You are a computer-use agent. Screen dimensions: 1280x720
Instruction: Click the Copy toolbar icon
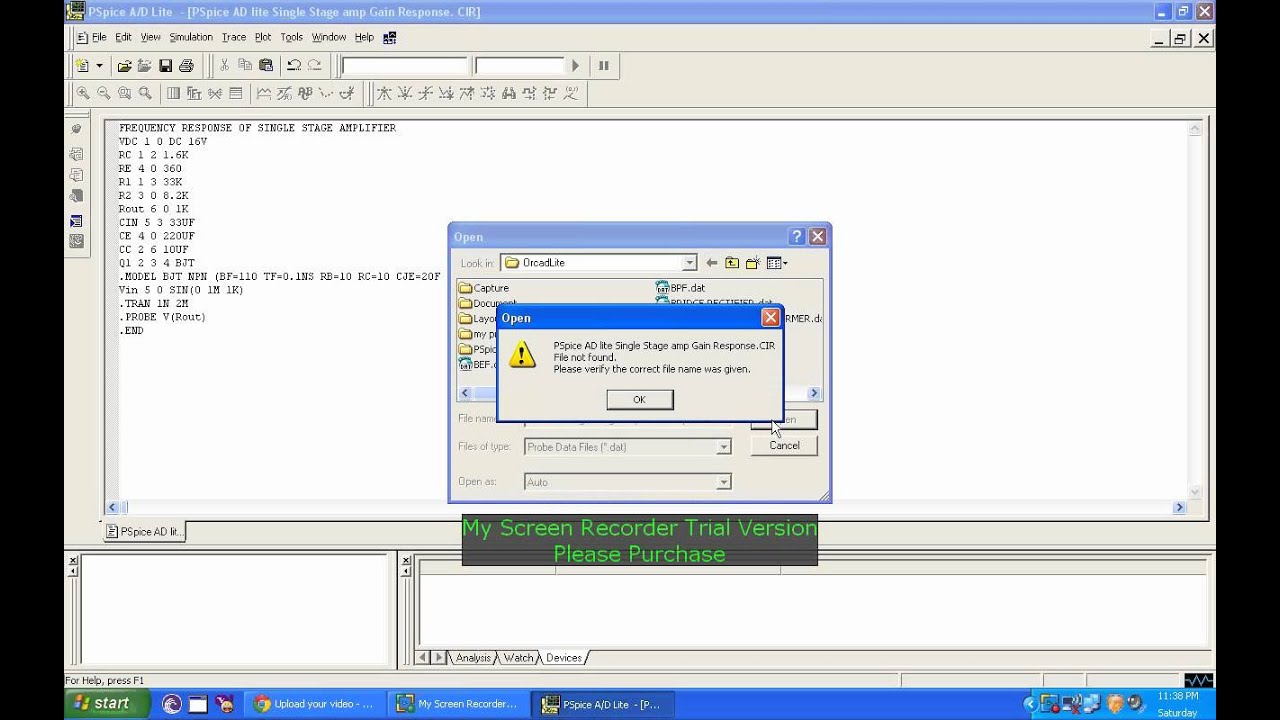click(x=245, y=66)
